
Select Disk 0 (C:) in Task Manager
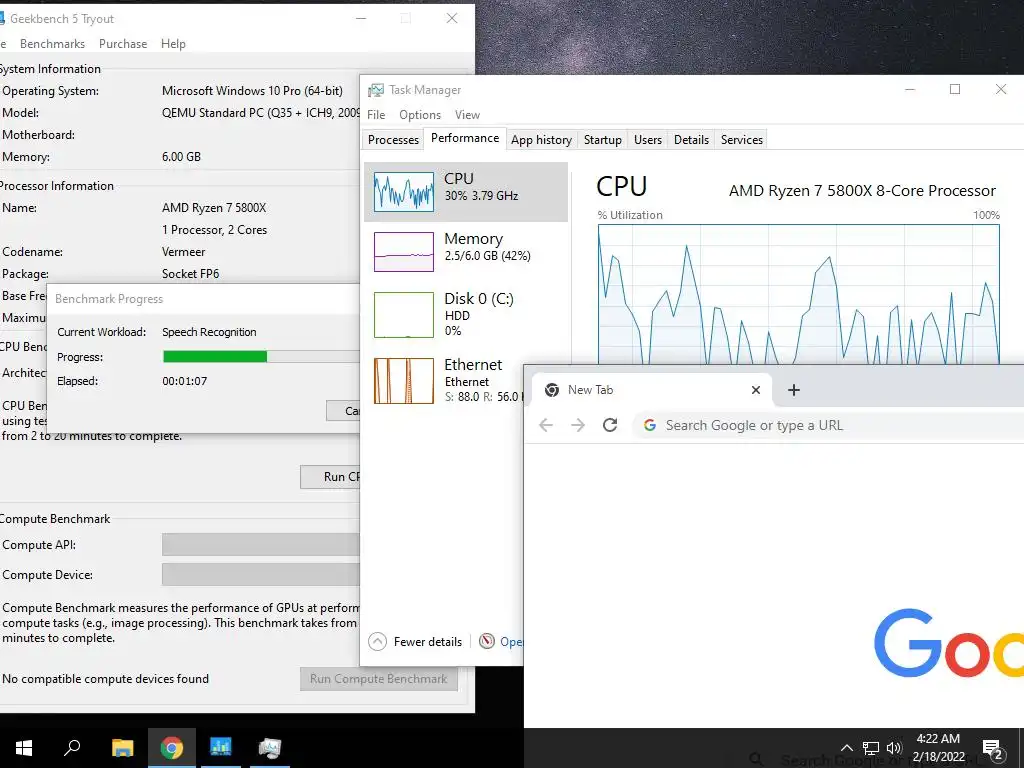(x=466, y=314)
